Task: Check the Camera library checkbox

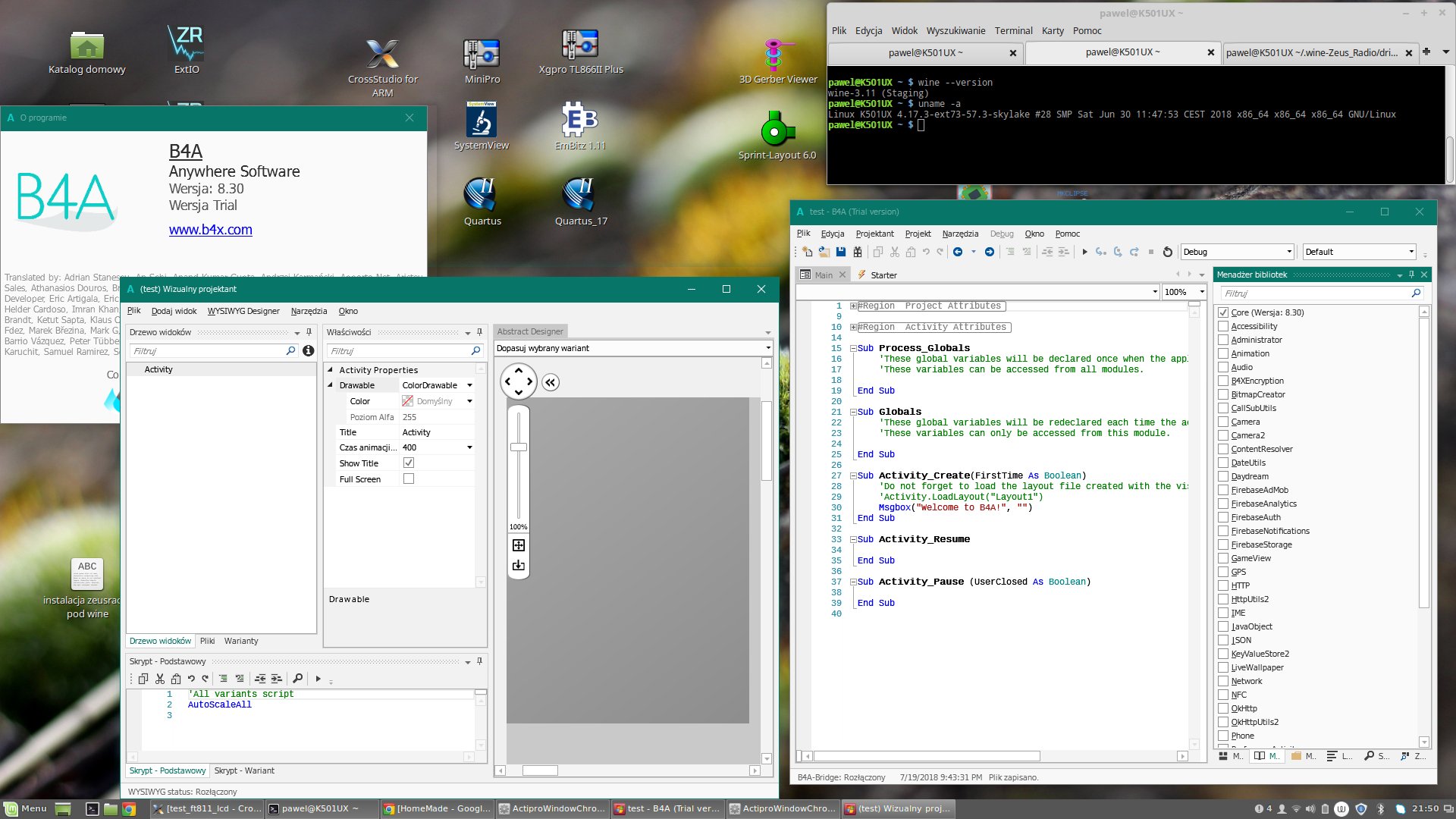Action: pyautogui.click(x=1222, y=422)
